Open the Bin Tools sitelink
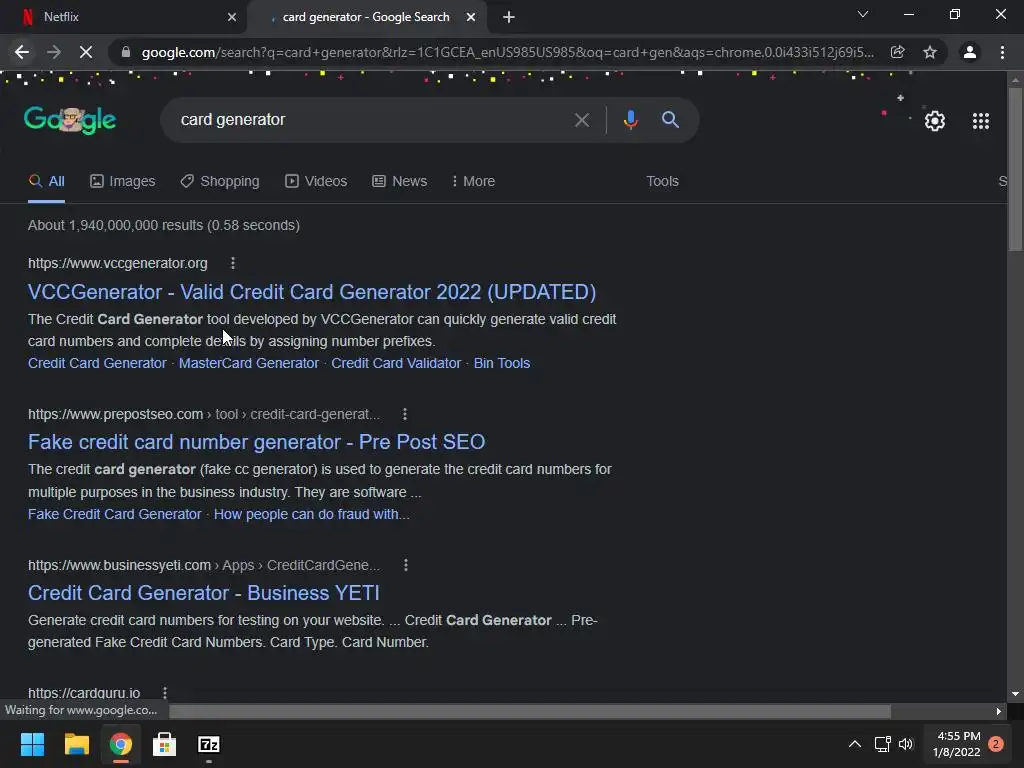Viewport: 1024px width, 768px height. (x=502, y=363)
